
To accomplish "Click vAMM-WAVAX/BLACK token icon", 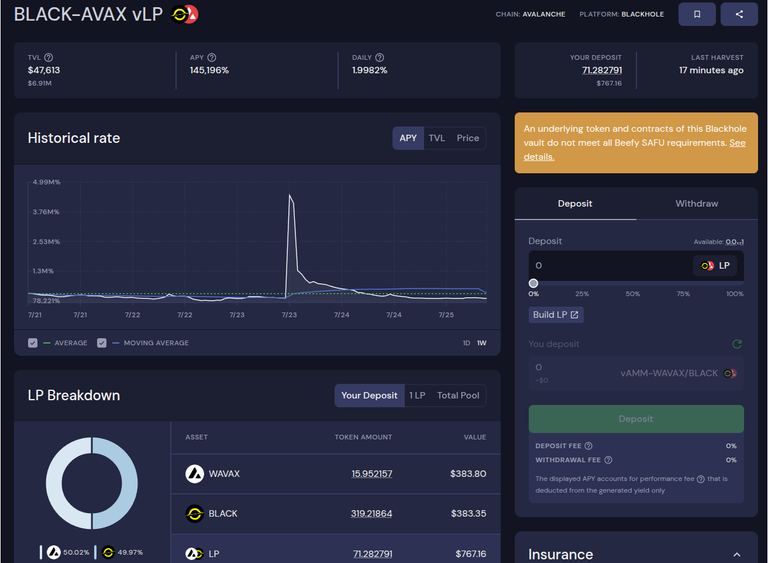I will click(x=730, y=373).
